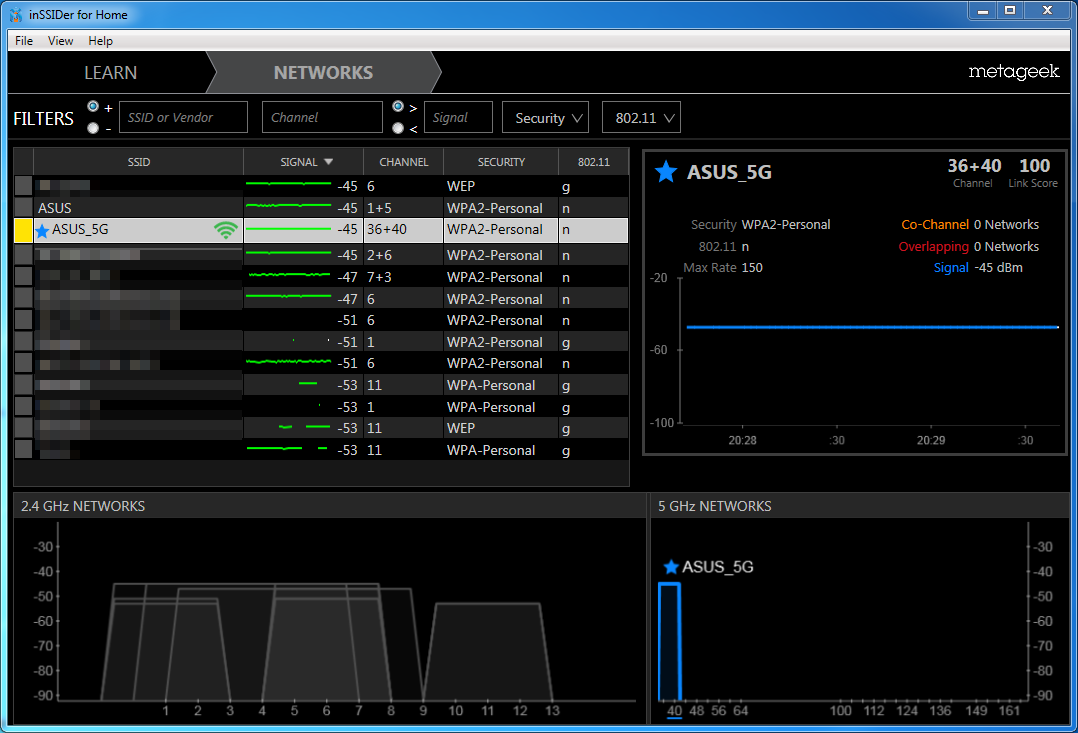Click the green Wi-Fi connected icon on ASUS_5G row

(x=226, y=230)
